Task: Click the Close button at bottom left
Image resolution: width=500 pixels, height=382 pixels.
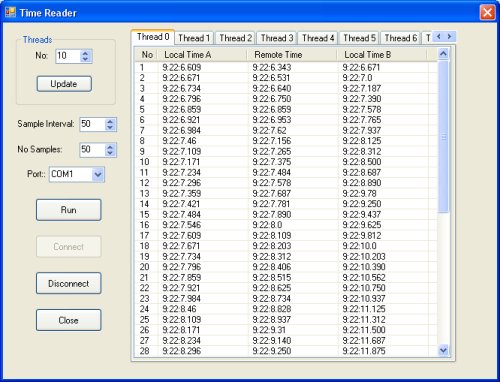Action: 68,320
